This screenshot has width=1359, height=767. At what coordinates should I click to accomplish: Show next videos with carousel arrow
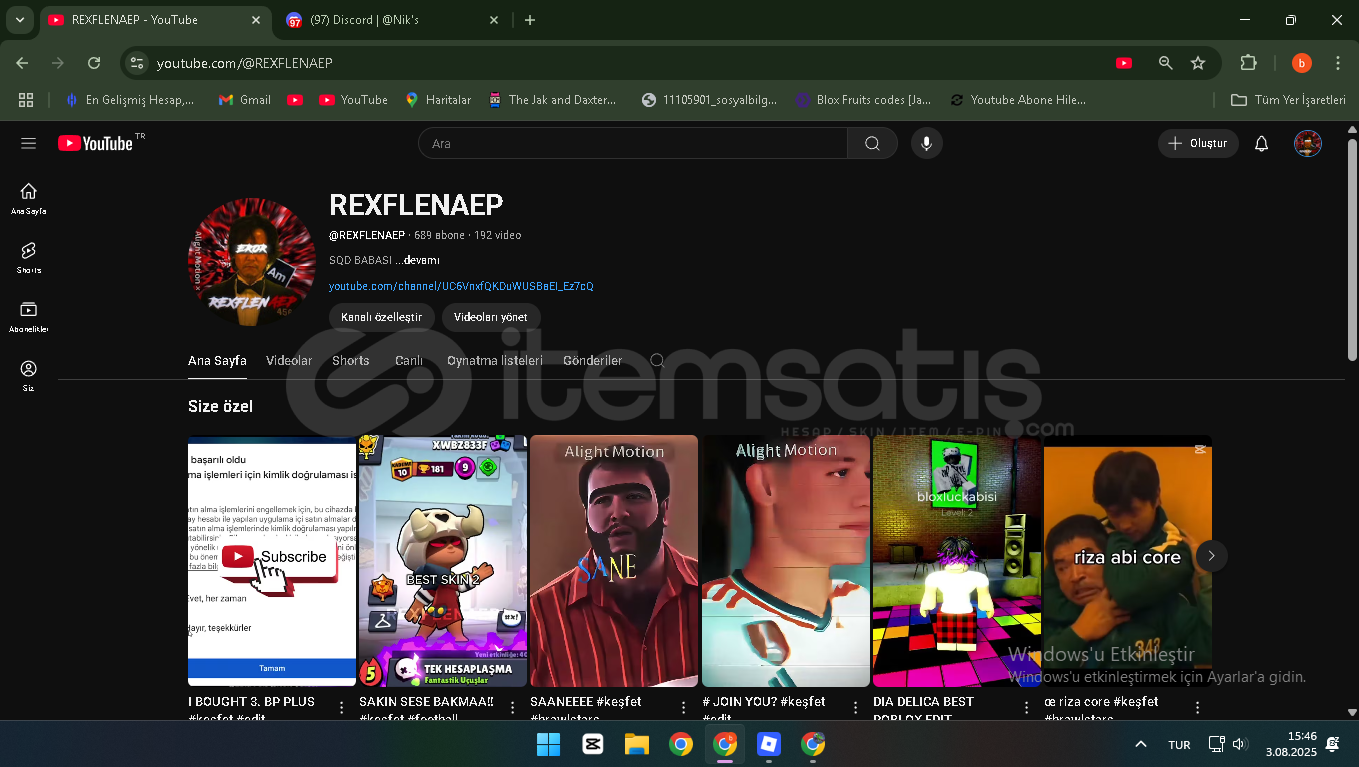click(1211, 556)
